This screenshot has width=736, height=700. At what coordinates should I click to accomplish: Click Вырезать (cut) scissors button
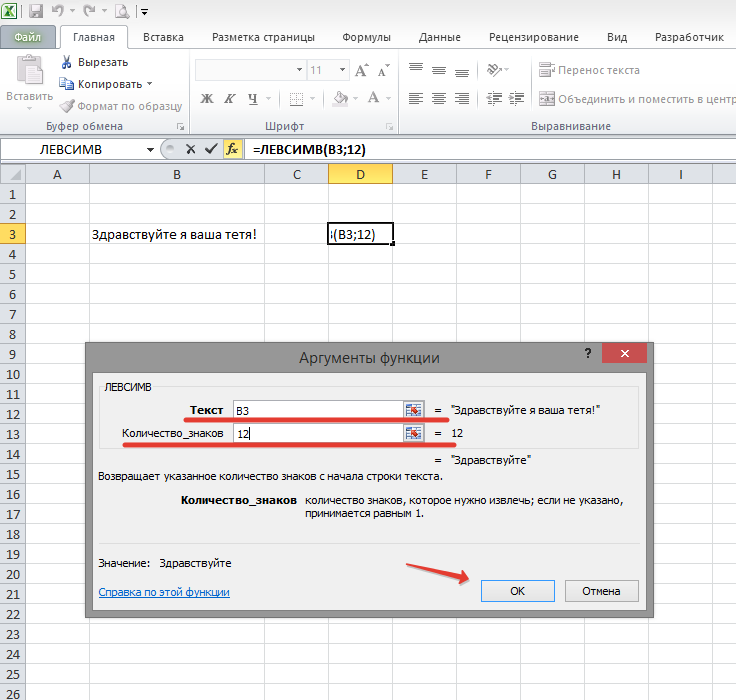[x=94, y=62]
